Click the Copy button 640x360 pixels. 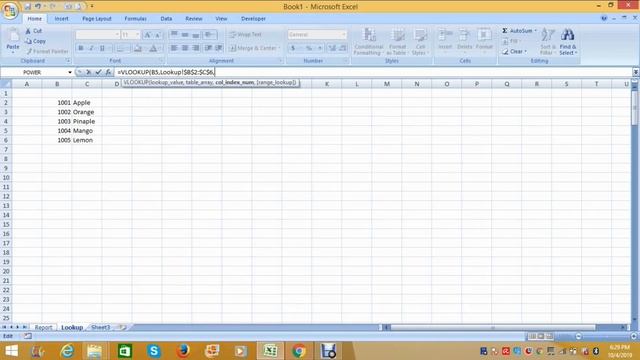35,41
